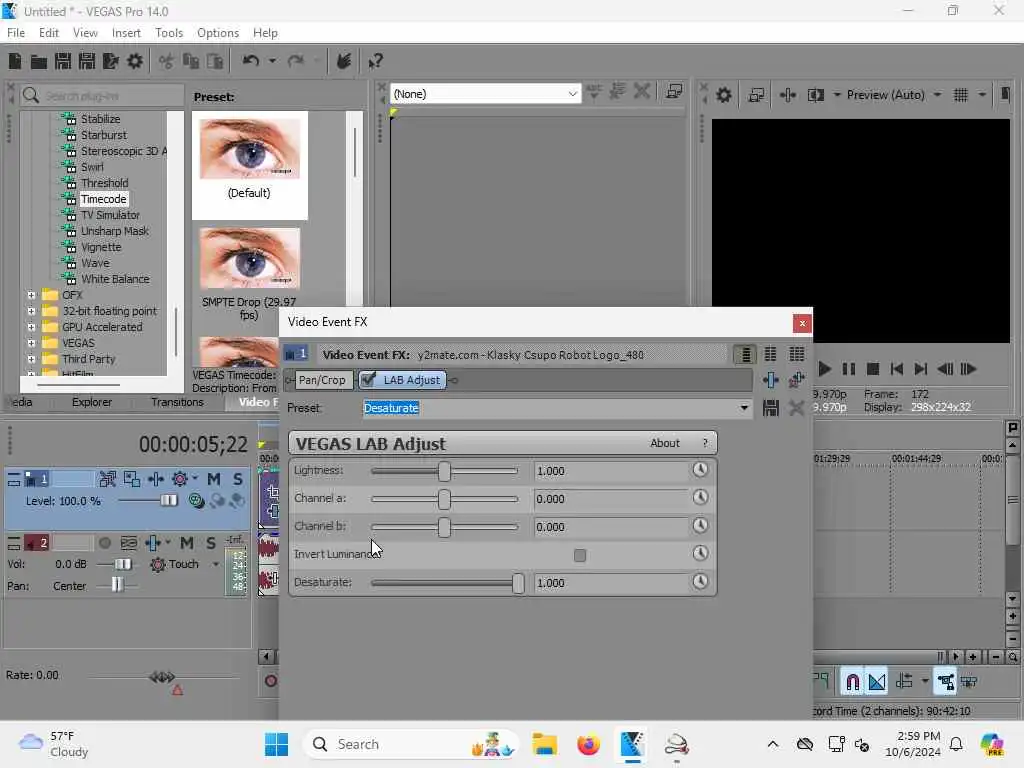The height and width of the screenshot is (768, 1024).
Task: Expand the overlays grid dropdown arrow
Action: click(982, 95)
